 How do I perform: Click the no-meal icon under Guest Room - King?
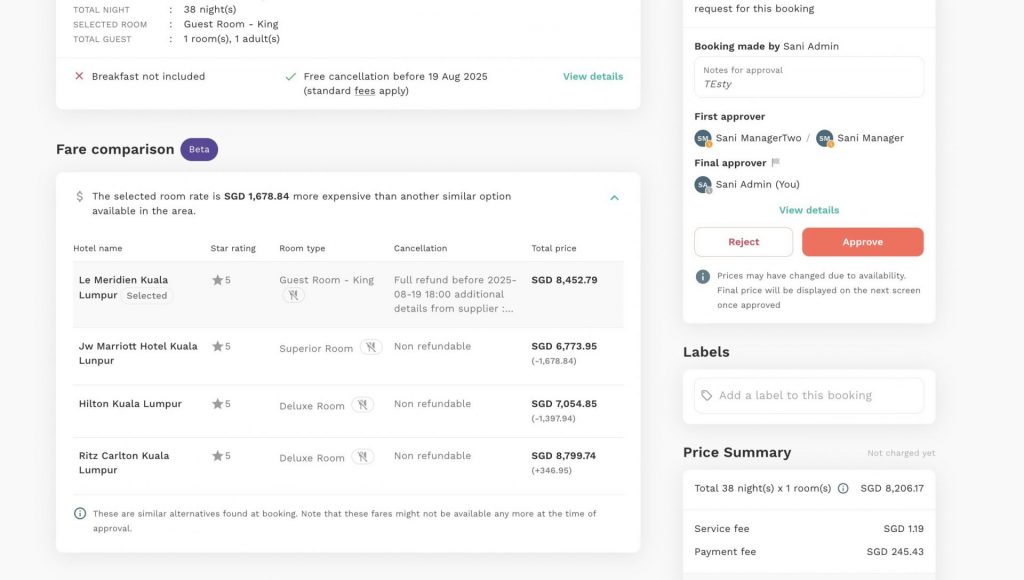293,295
